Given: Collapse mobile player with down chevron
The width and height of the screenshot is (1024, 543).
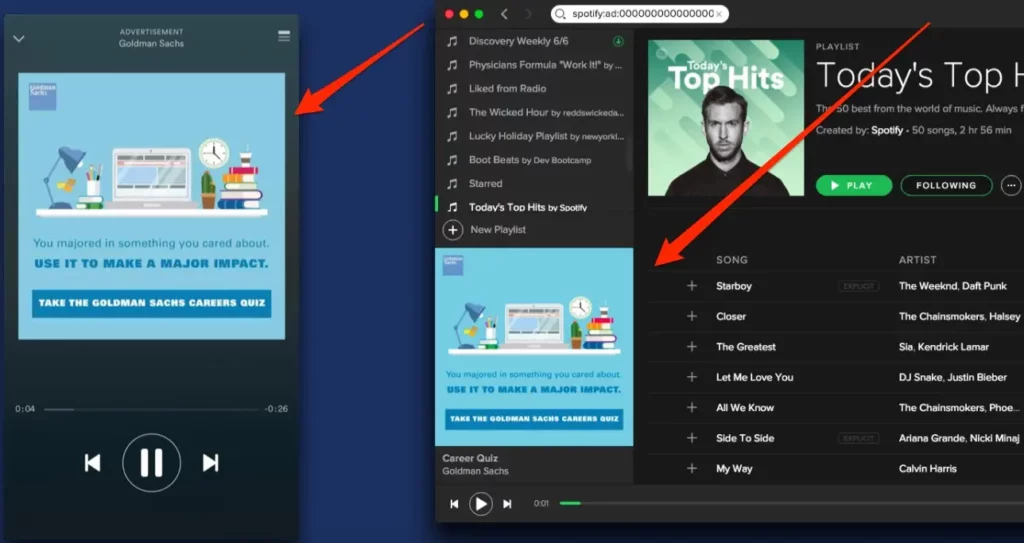Looking at the screenshot, I should (x=18, y=39).
